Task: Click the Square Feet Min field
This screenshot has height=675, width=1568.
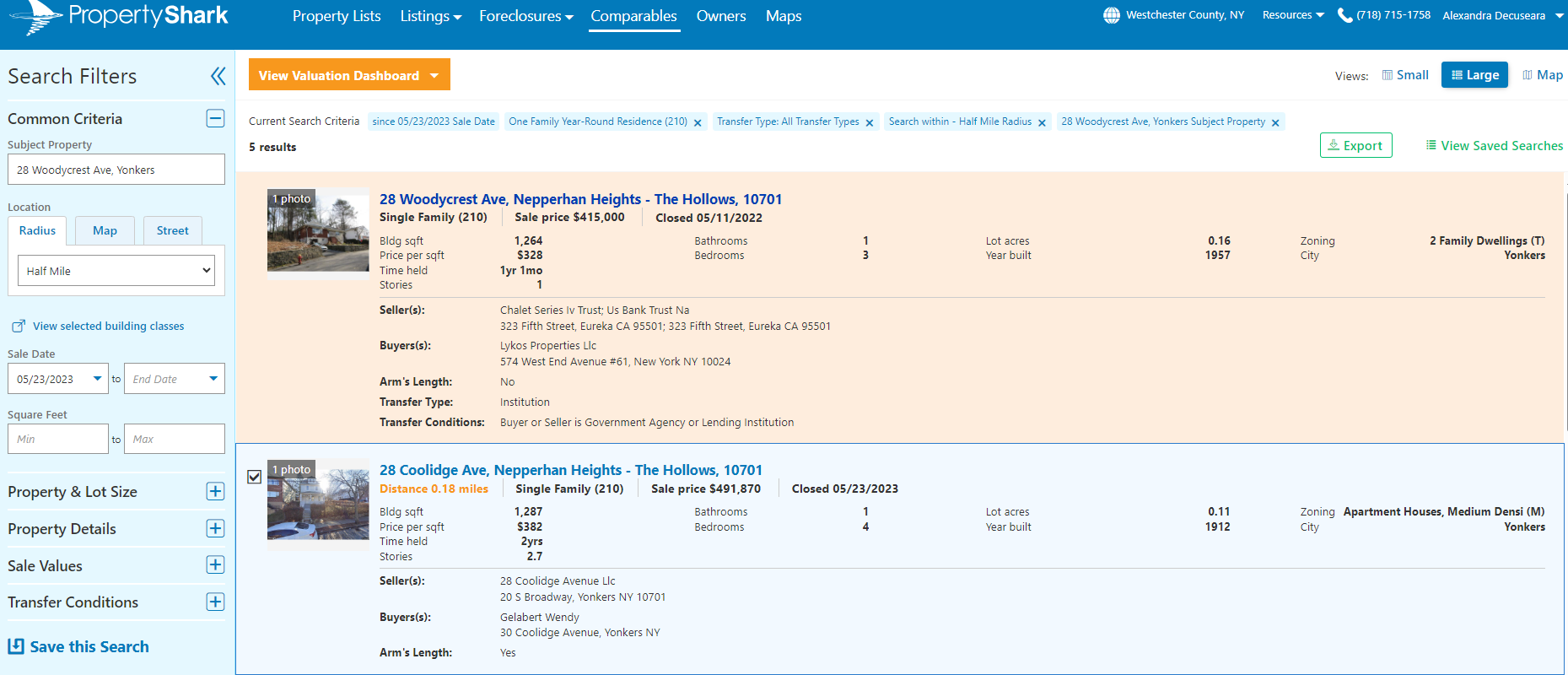Action: [x=58, y=439]
